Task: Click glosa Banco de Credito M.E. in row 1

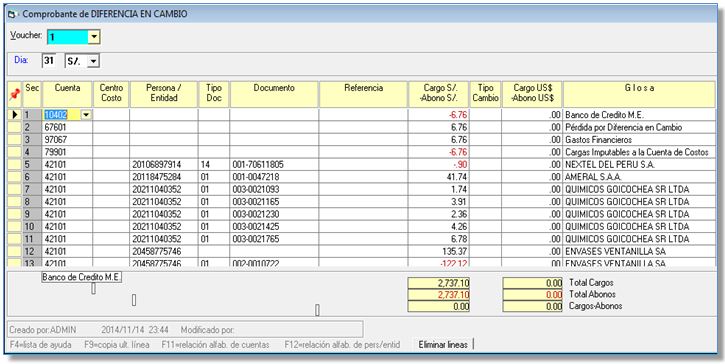Action: coord(639,115)
